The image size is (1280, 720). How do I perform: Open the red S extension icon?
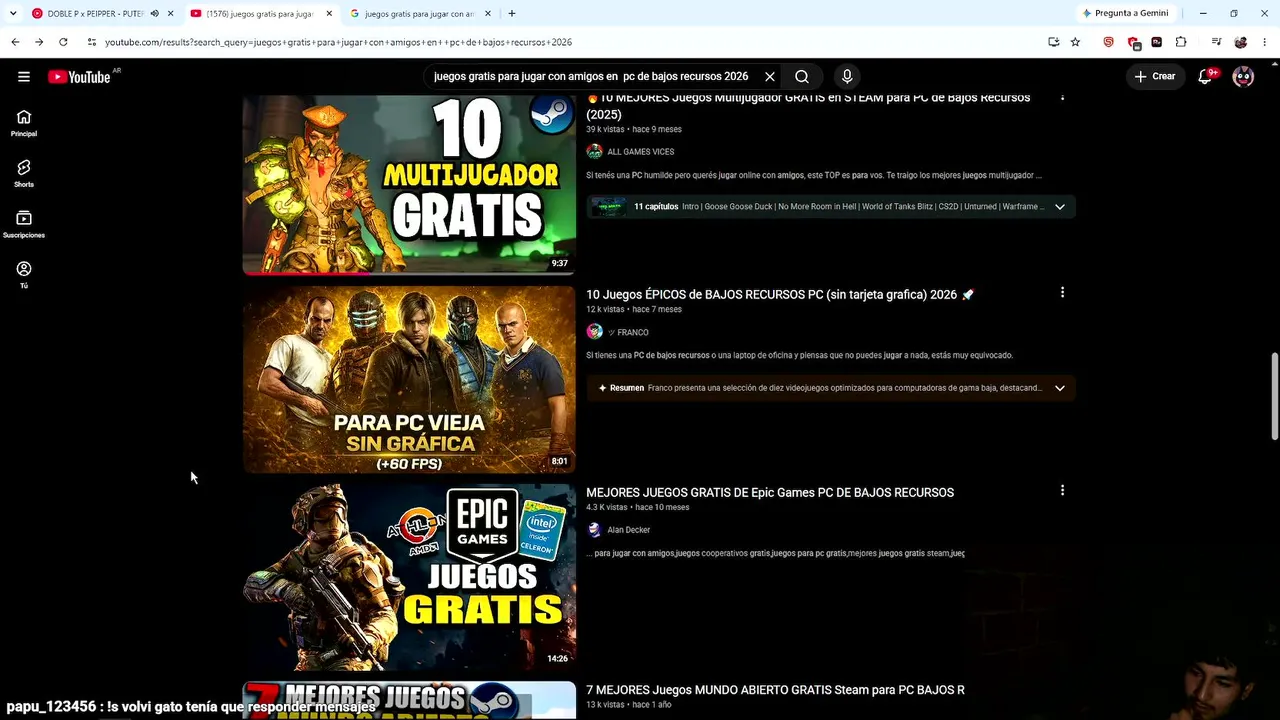[x=1108, y=42]
